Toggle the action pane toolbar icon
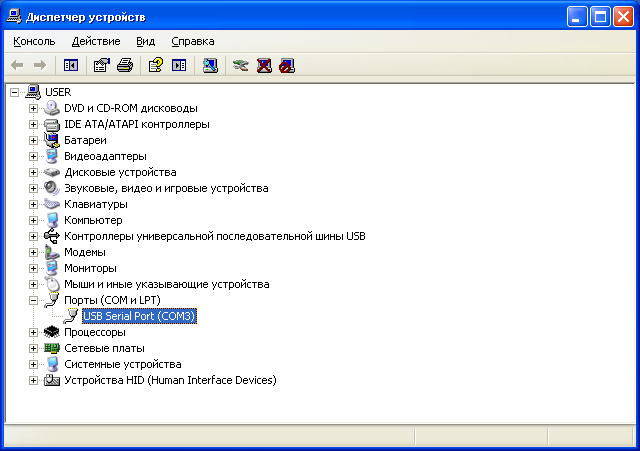The width and height of the screenshot is (640, 451). click(x=179, y=65)
